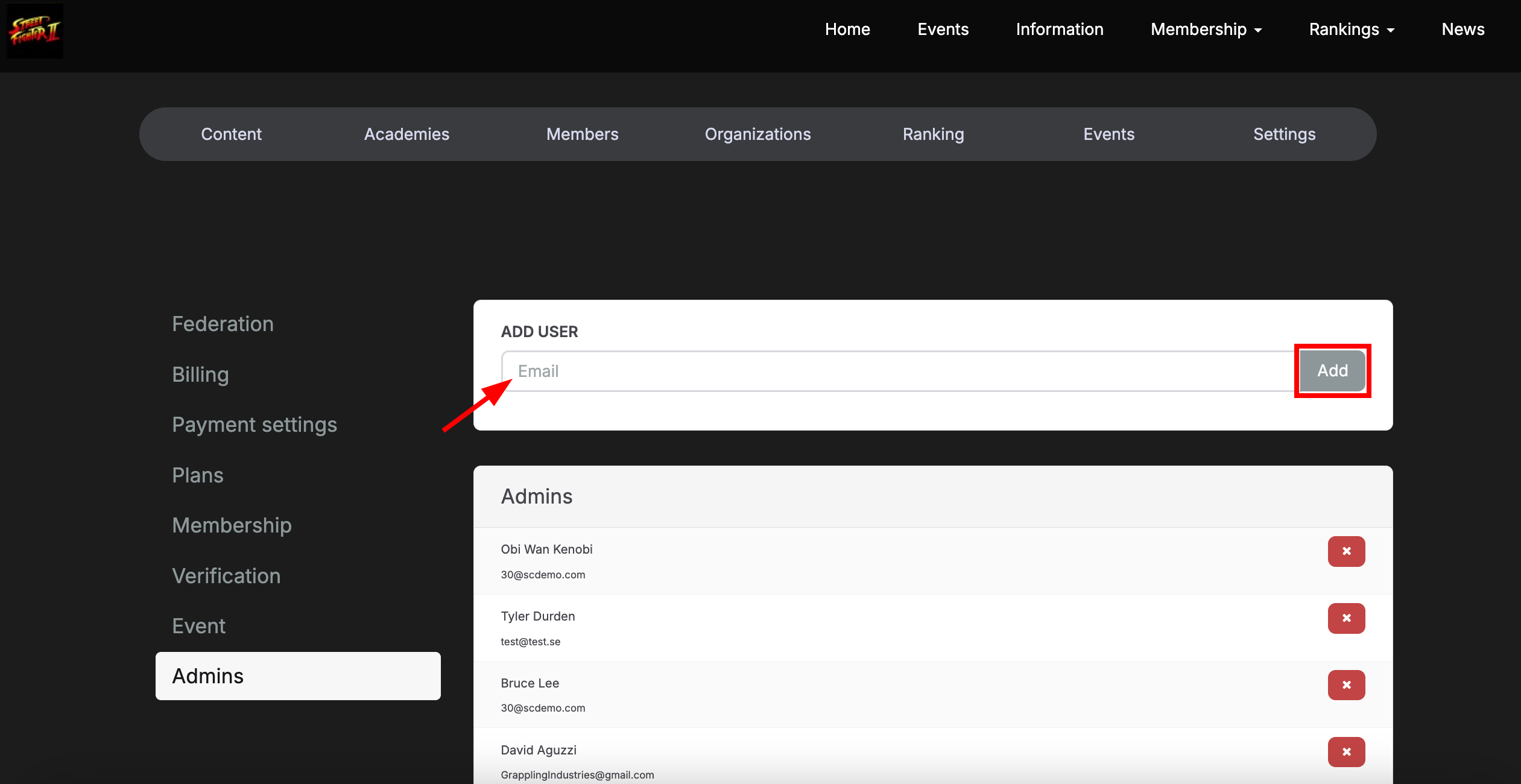Click the Email input field
This screenshot has width=1521, height=784.
(899, 371)
